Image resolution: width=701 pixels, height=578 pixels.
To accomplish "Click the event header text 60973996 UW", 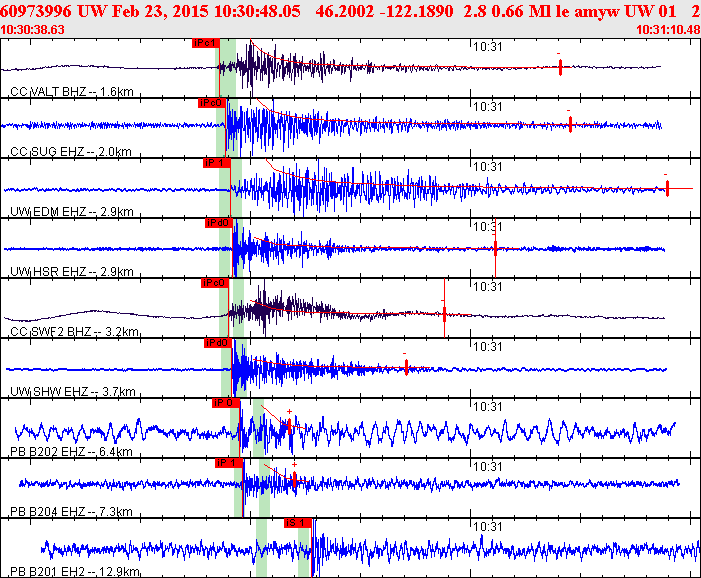I will [55, 11].
